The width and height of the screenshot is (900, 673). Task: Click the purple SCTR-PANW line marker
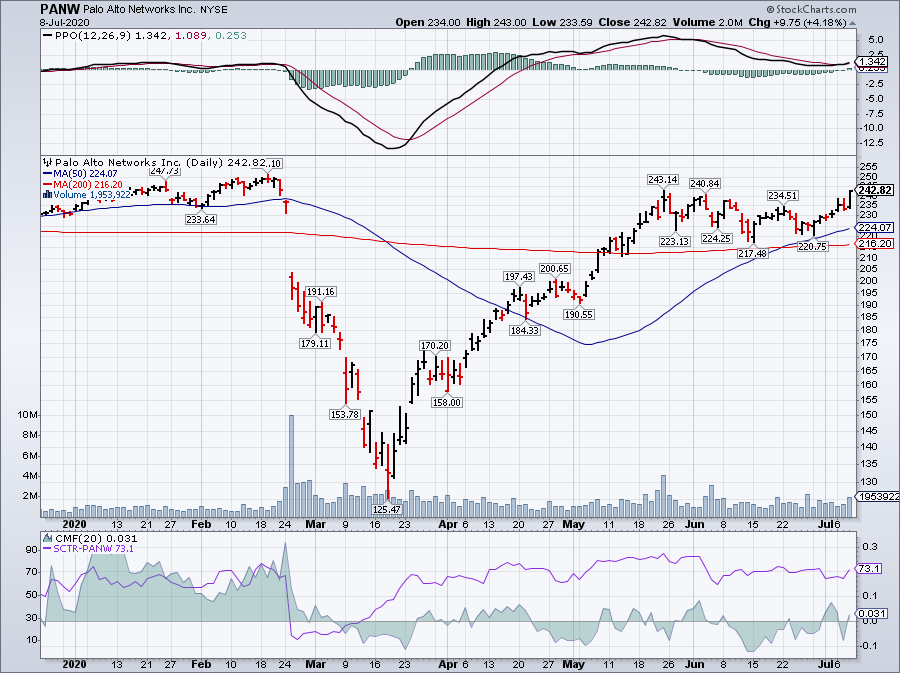pos(47,549)
